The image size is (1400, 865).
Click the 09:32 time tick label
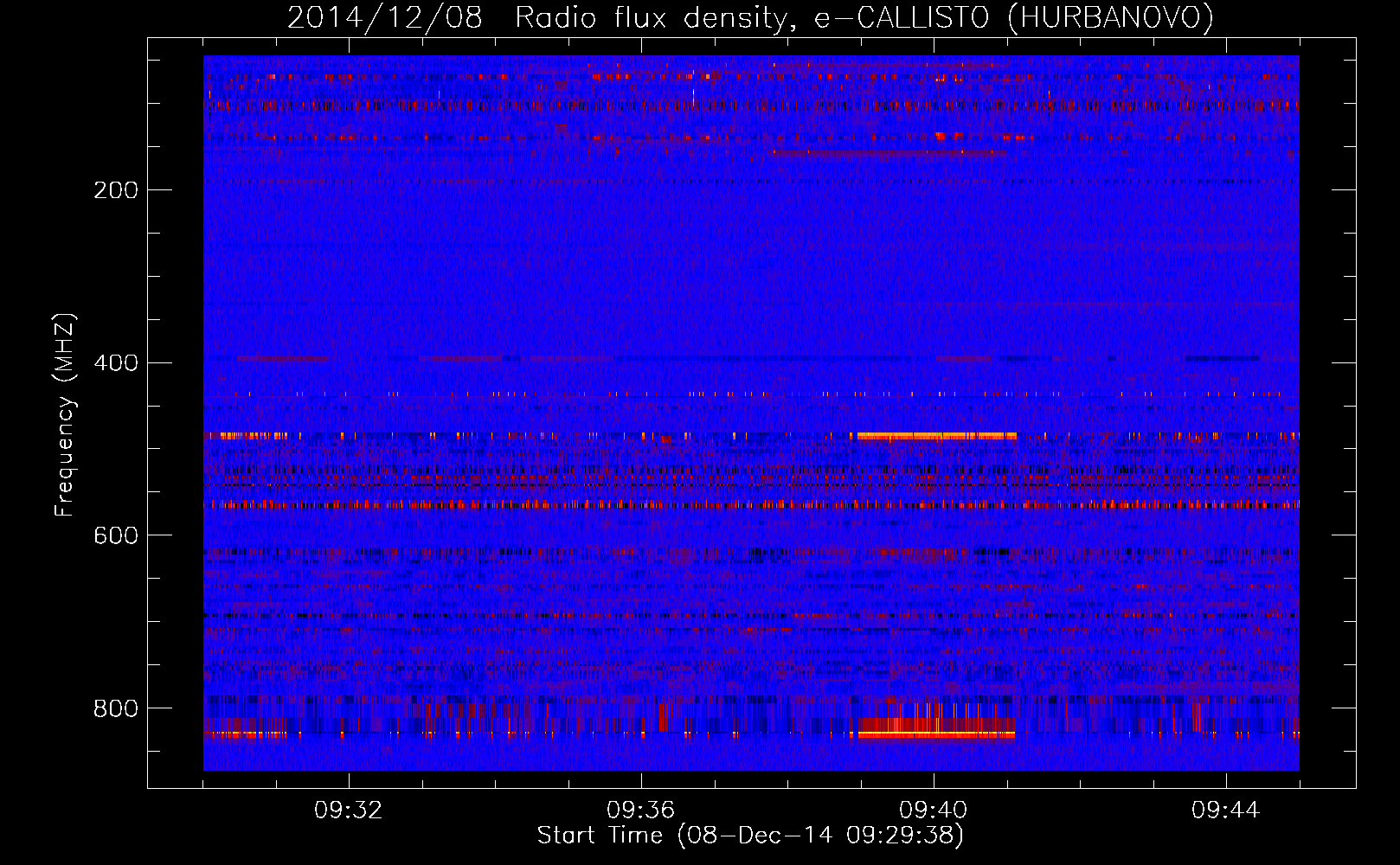pyautogui.click(x=349, y=811)
